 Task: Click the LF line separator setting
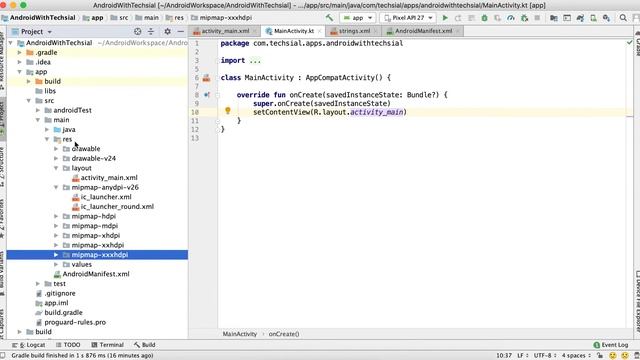[x=522, y=356]
